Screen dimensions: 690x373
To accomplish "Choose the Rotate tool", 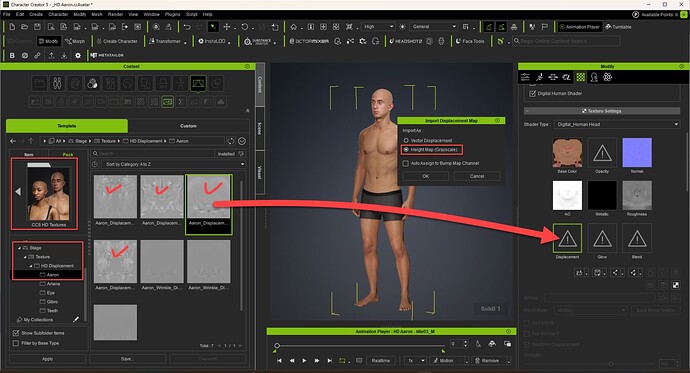I will point(245,27).
